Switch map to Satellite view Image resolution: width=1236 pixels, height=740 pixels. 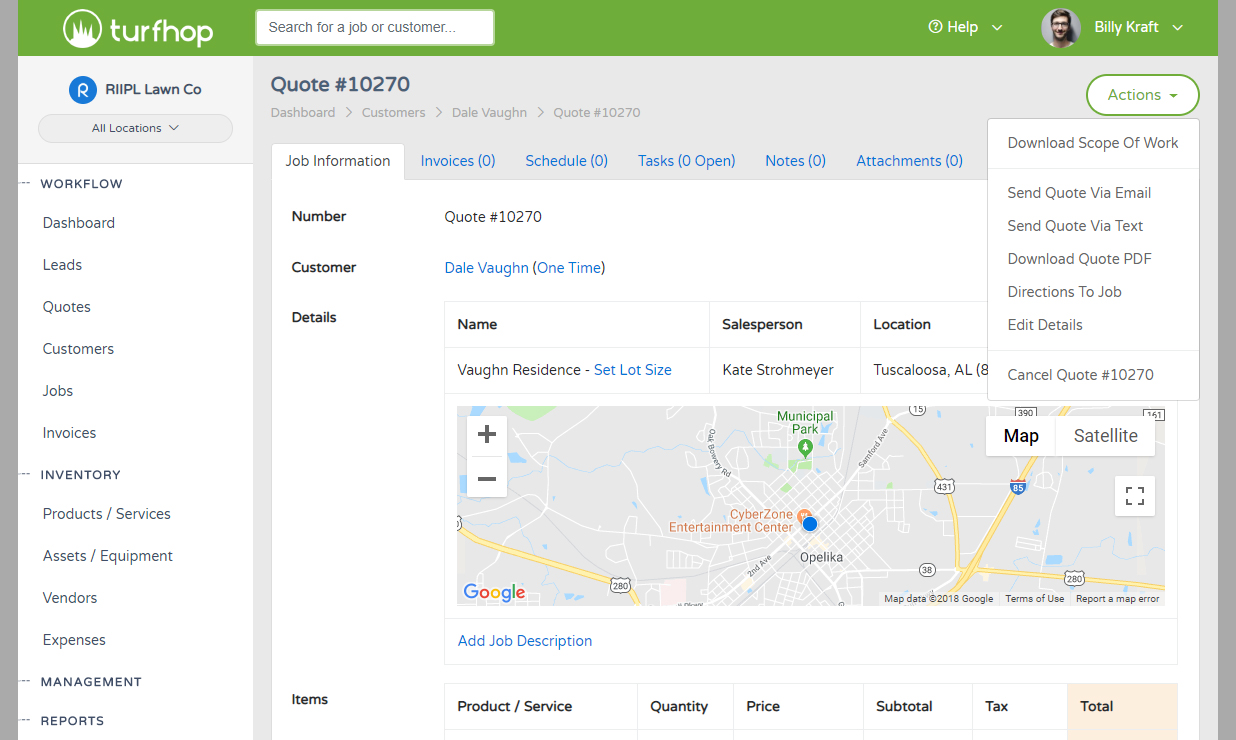pyautogui.click(x=1105, y=436)
